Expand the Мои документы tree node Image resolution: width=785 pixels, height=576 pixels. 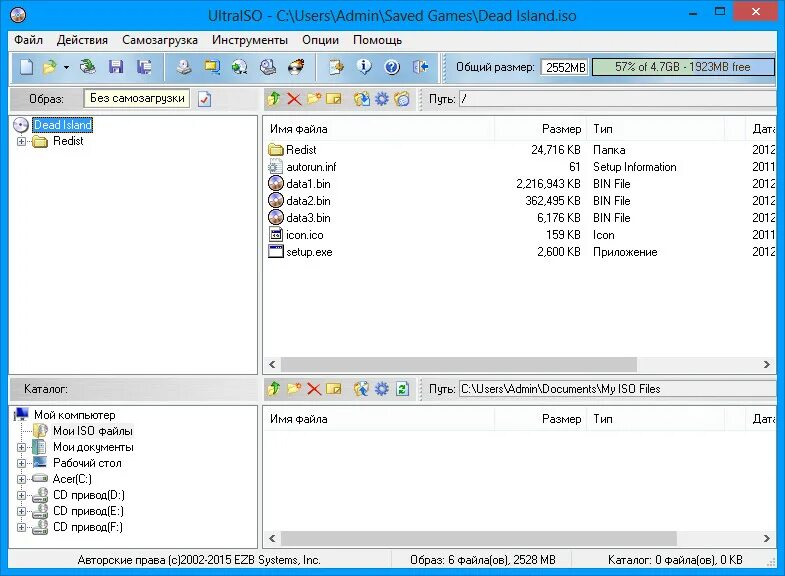click(22, 447)
